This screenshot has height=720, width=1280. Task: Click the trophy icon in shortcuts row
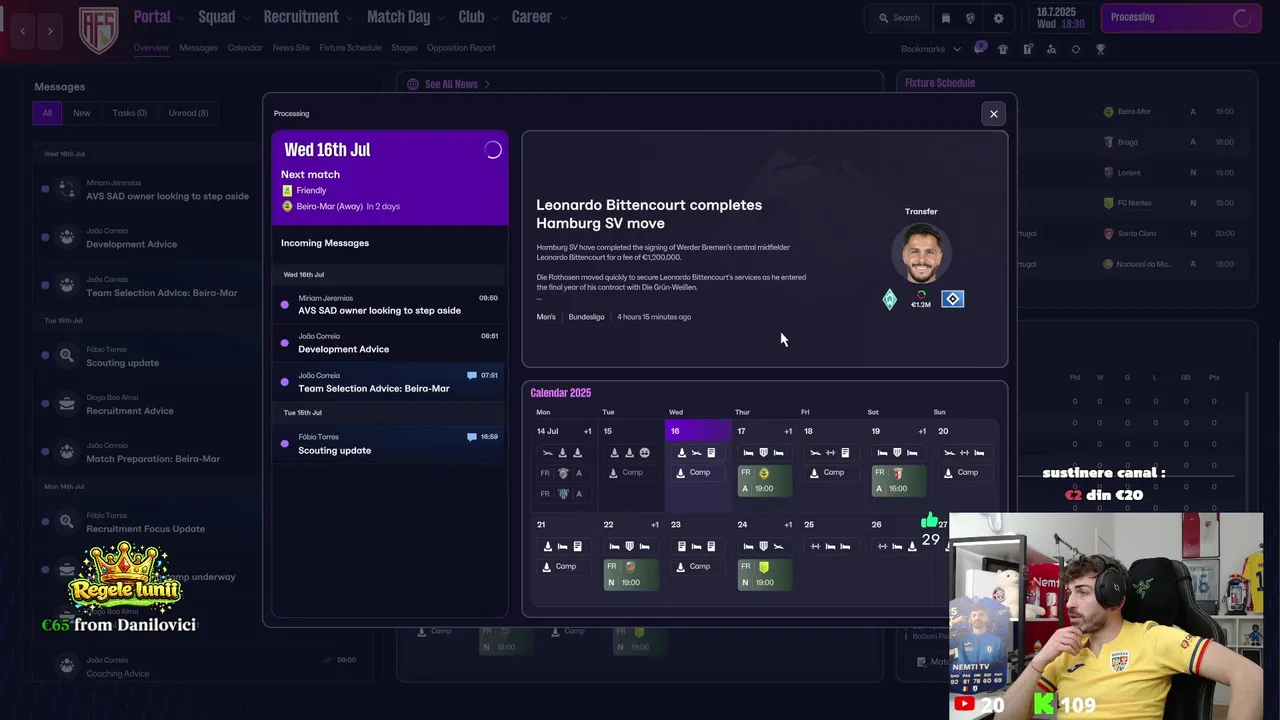point(1101,49)
